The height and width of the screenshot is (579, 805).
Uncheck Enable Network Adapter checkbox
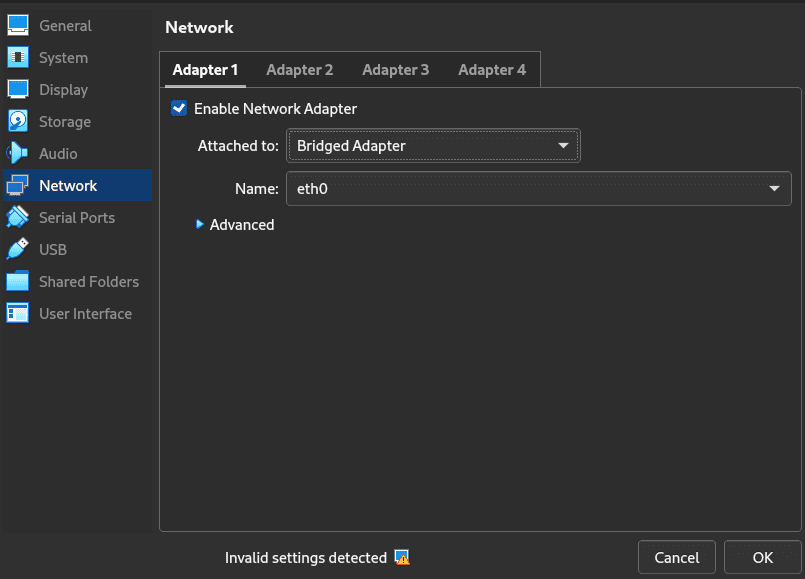point(179,108)
